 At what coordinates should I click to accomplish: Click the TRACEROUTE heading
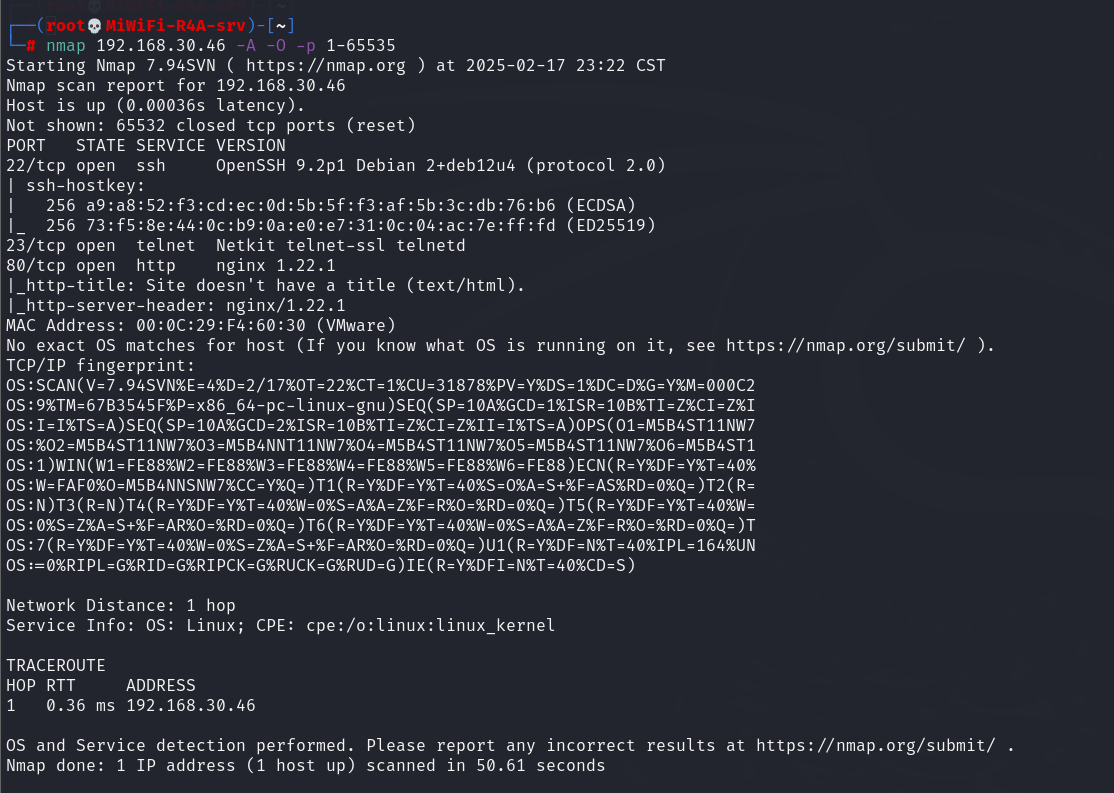(x=56, y=666)
